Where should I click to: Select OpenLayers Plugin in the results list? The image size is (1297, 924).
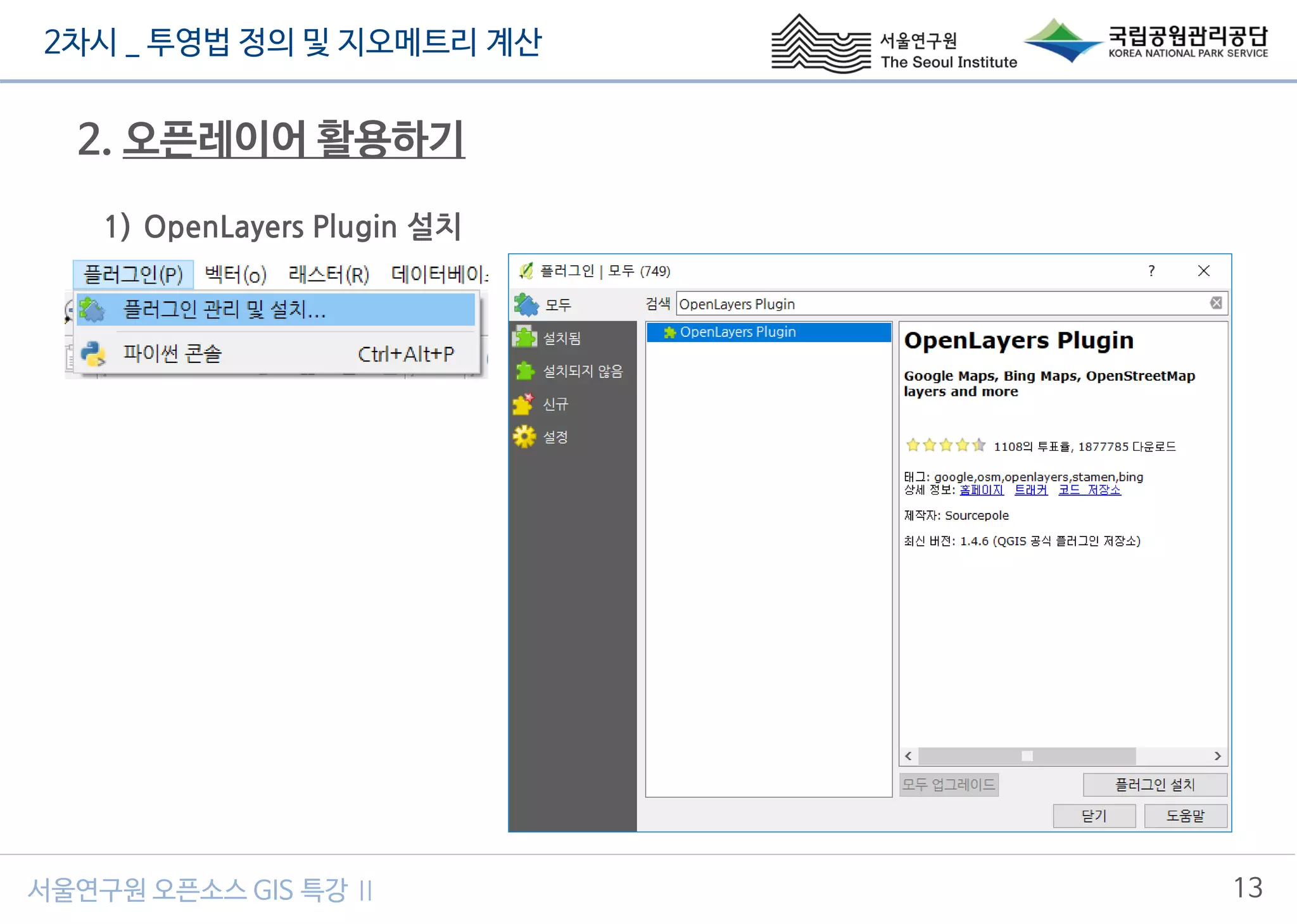pos(769,332)
